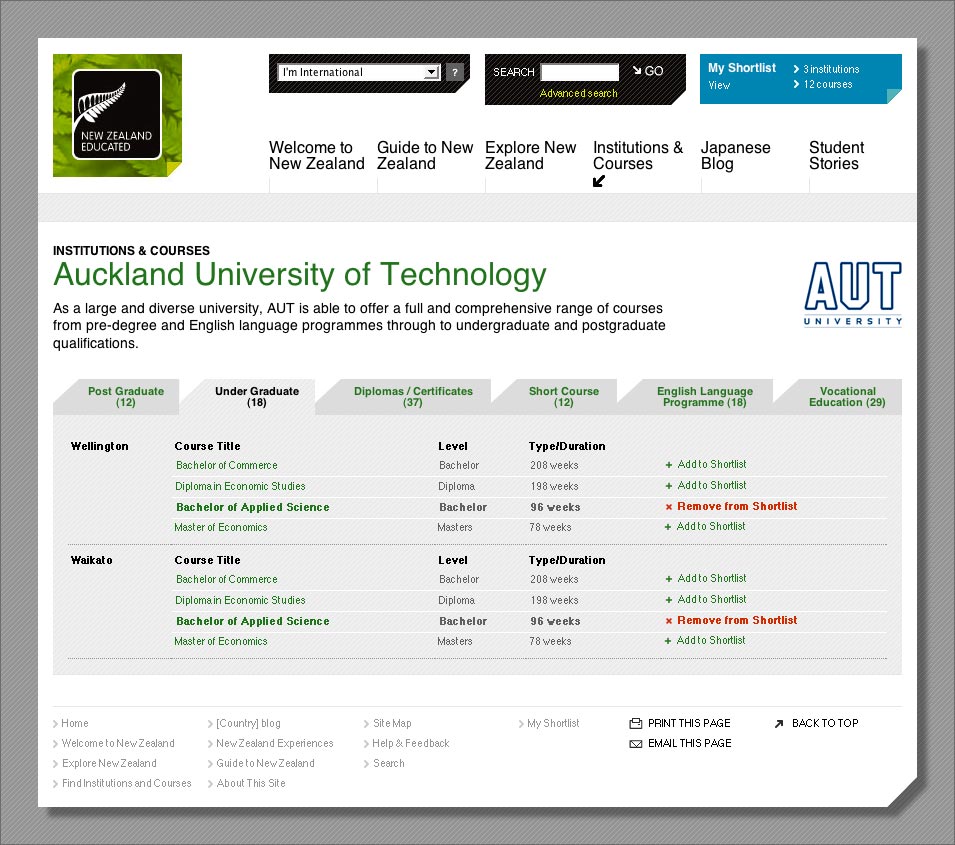This screenshot has width=955, height=845.
Task: Click footer Explore New Zealand link
Action: point(109,763)
